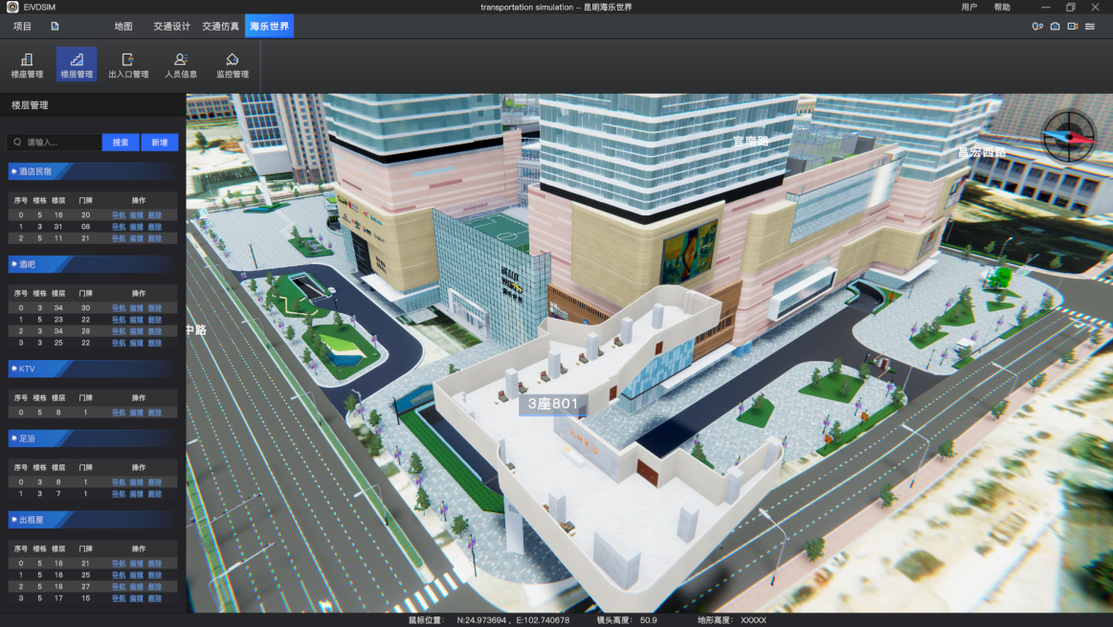Click the EIVDSIM app logo icon
Screen dimensions: 1113x627
pyautogui.click(x=12, y=7)
